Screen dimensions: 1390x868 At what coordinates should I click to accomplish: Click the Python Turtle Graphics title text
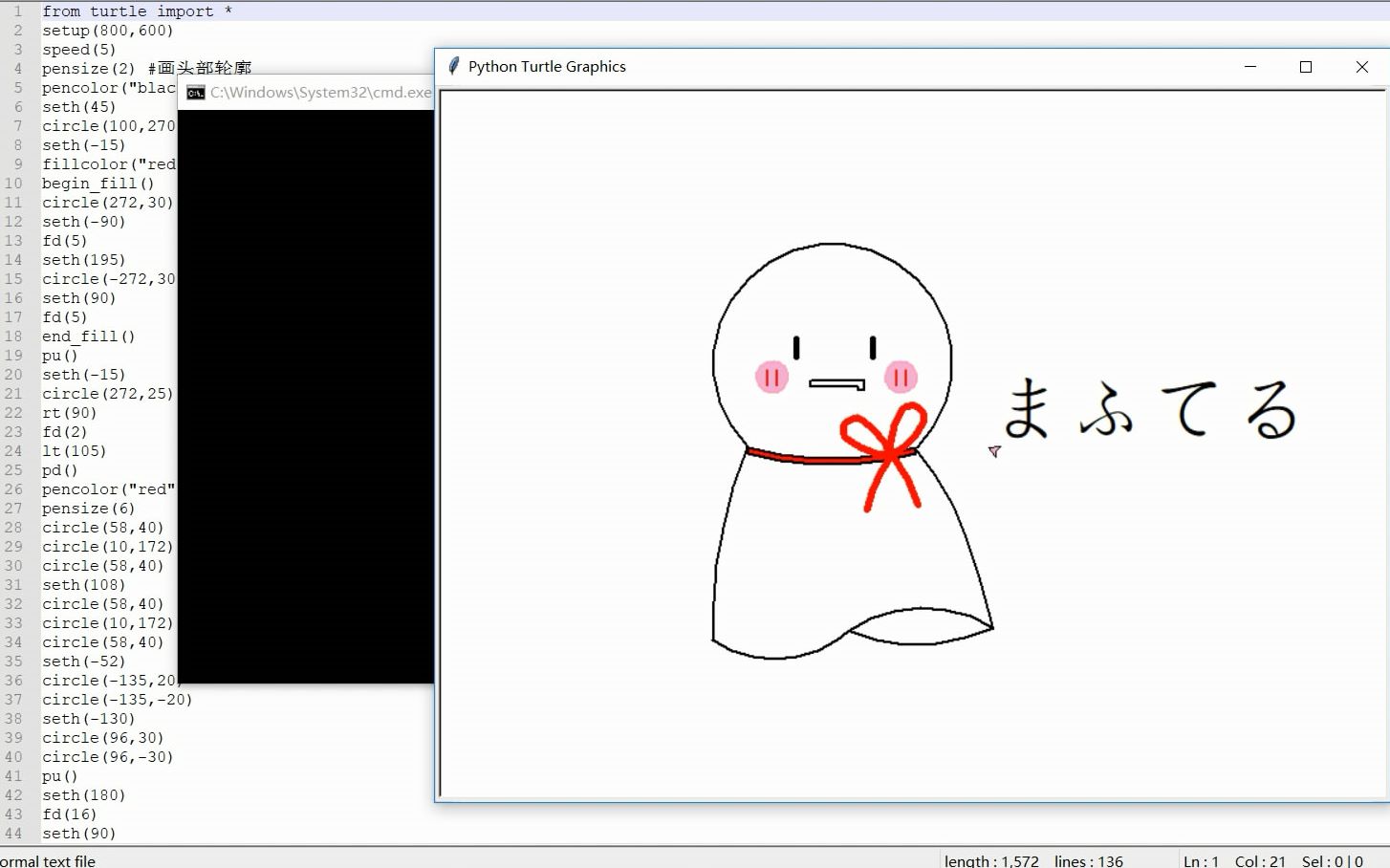coord(547,67)
